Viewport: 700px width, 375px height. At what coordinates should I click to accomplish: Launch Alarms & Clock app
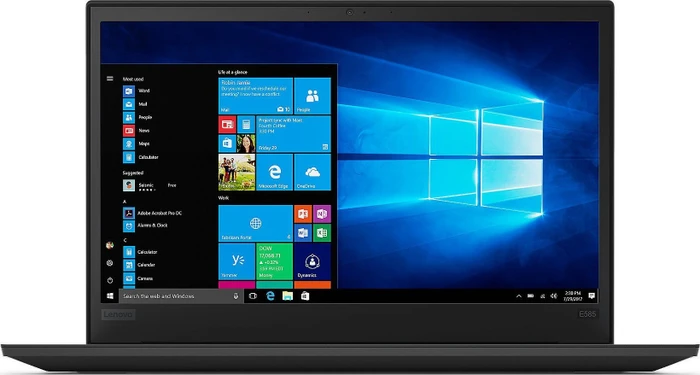click(146, 226)
